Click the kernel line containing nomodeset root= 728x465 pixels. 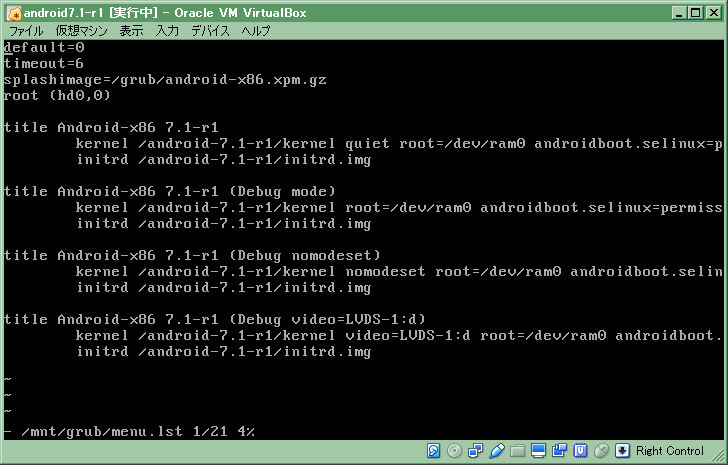(399, 271)
